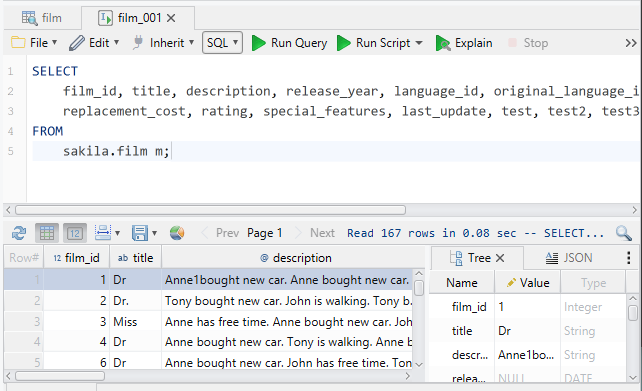Click line number 3 in editor gutter
This screenshot has height=391, width=642.
[11, 111]
